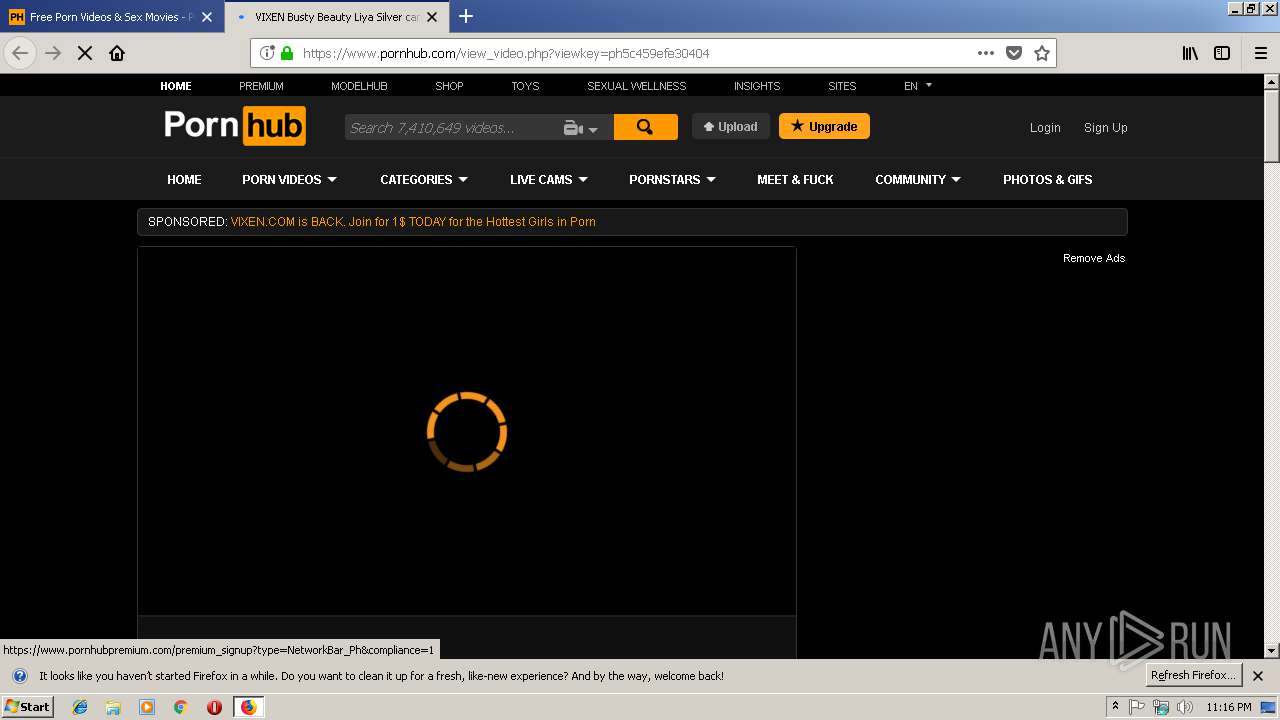Image resolution: width=1280 pixels, height=720 pixels.
Task: Click the volume speaker tray icon
Action: 1185,707
